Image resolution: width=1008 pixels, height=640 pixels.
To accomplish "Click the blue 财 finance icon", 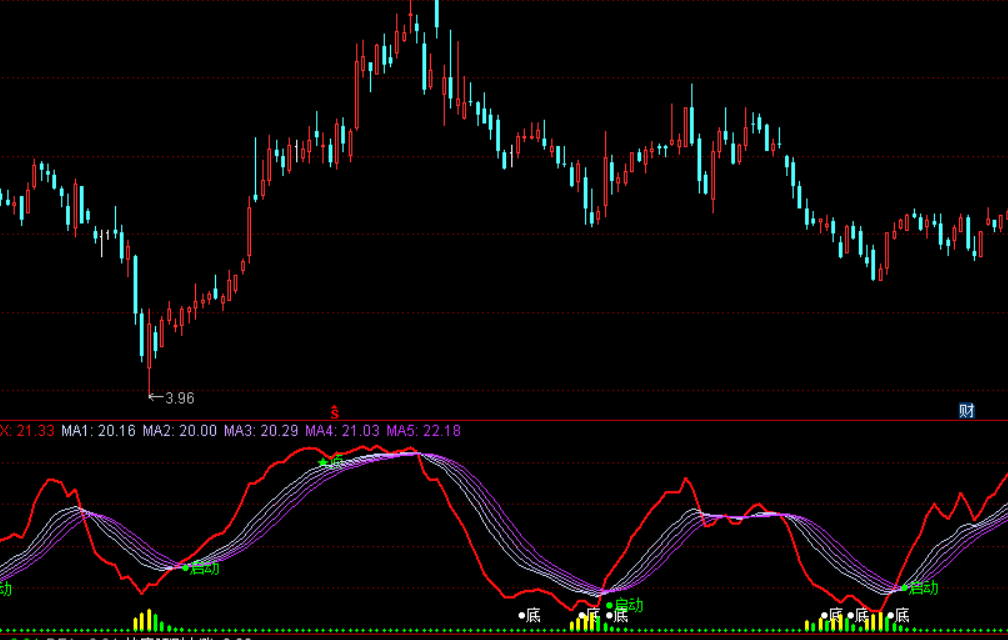I will click(x=966, y=410).
